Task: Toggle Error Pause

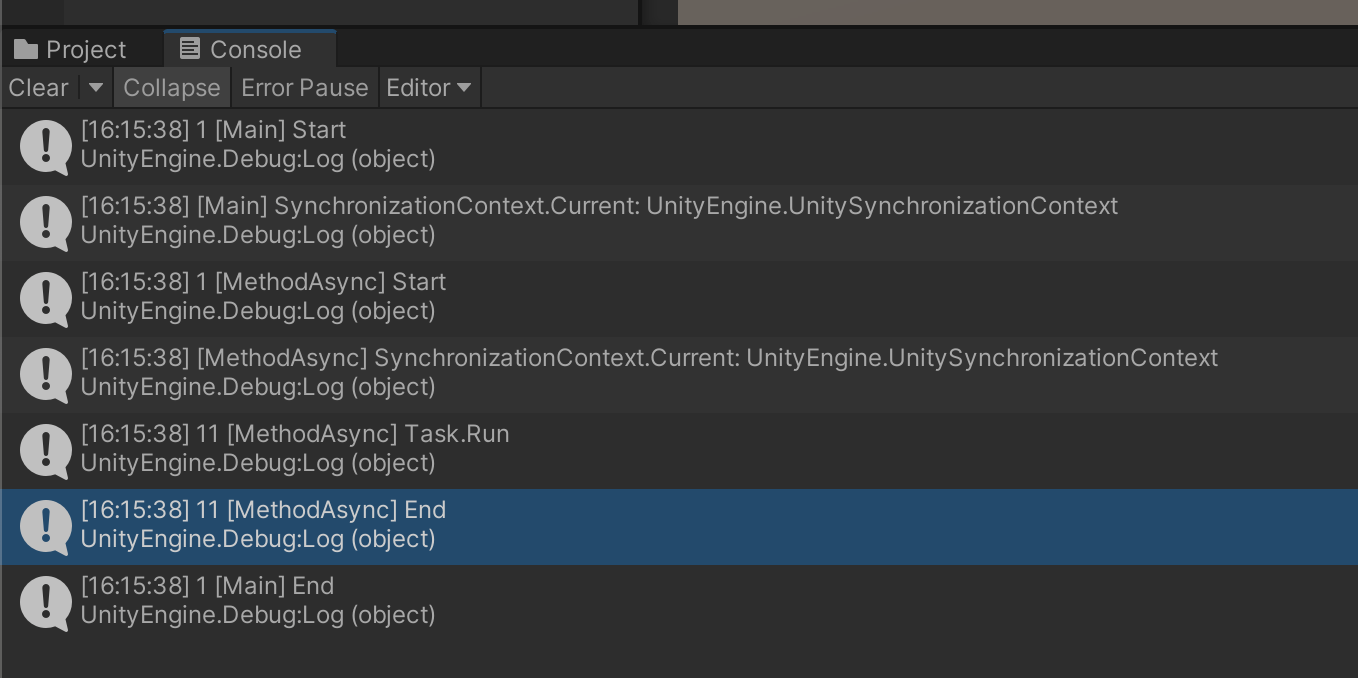Action: tap(305, 88)
